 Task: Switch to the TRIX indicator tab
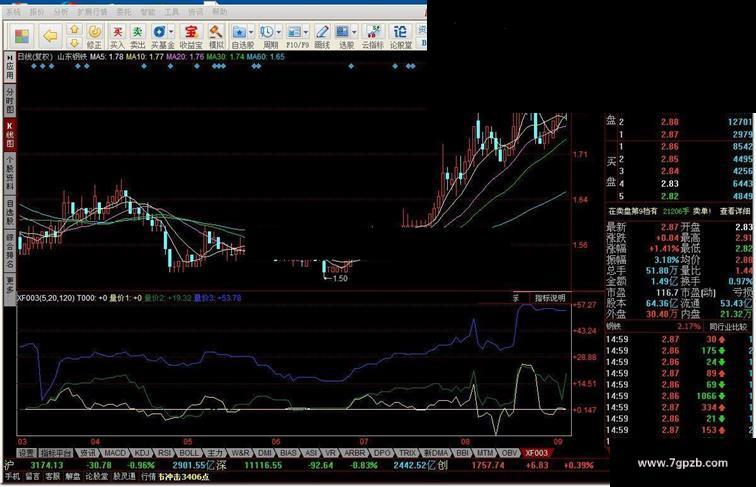(407, 453)
